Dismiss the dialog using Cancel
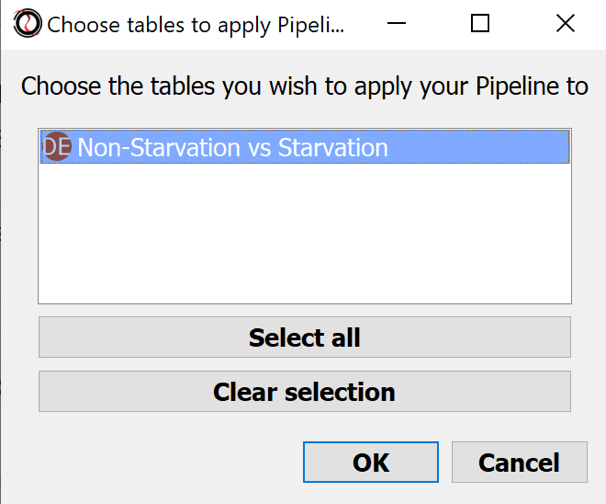The image size is (606, 504). [518, 463]
